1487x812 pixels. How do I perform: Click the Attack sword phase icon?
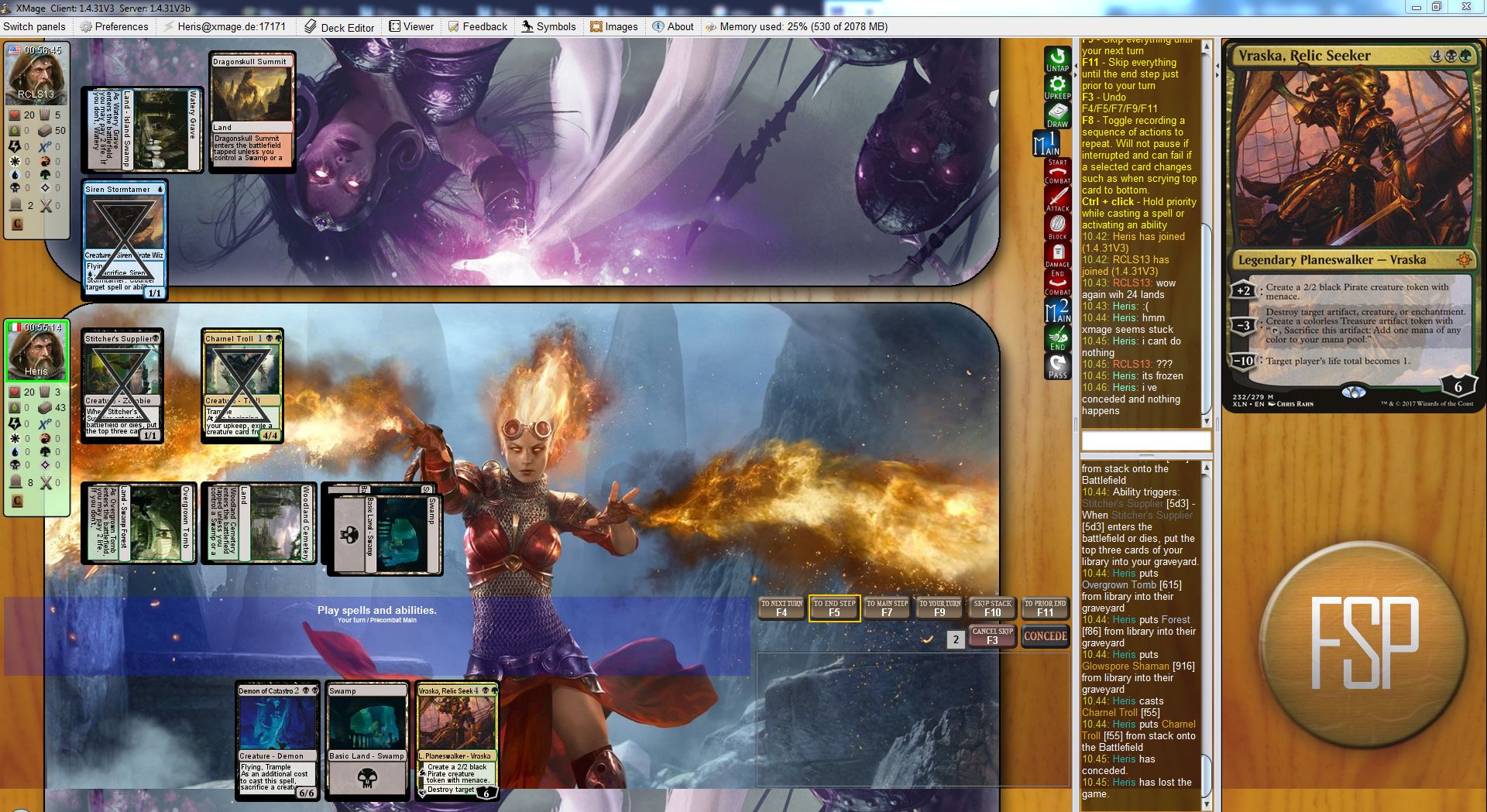point(1057,200)
